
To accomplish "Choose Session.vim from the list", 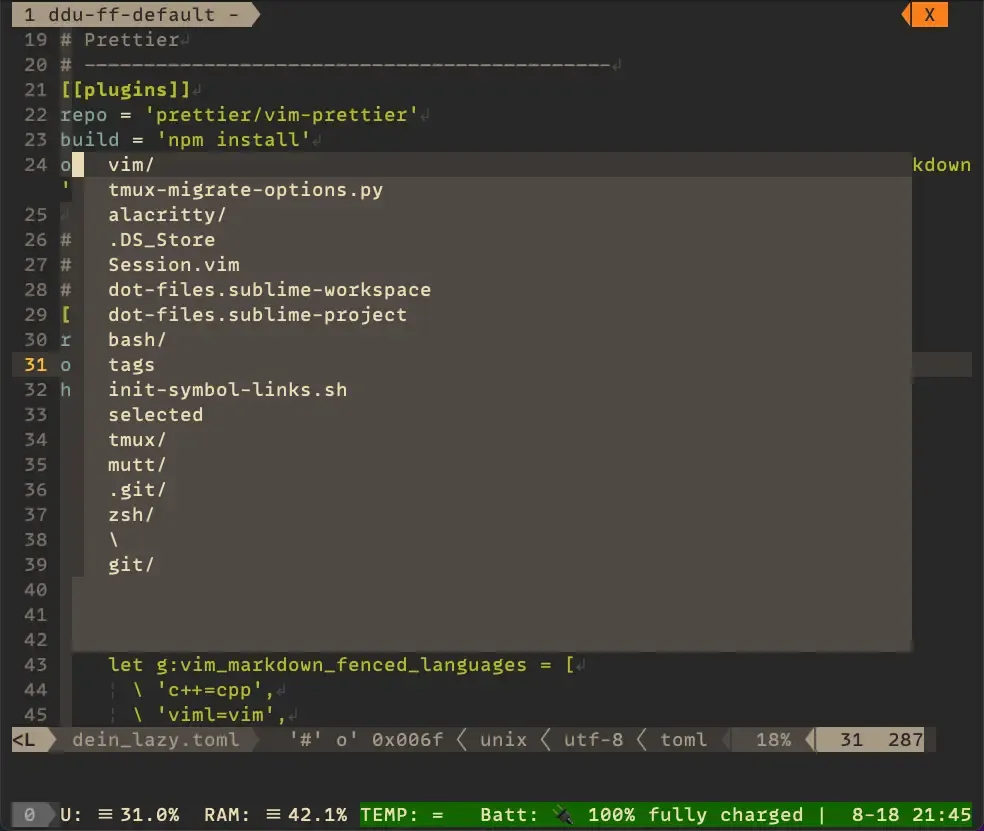I will coord(173,265).
